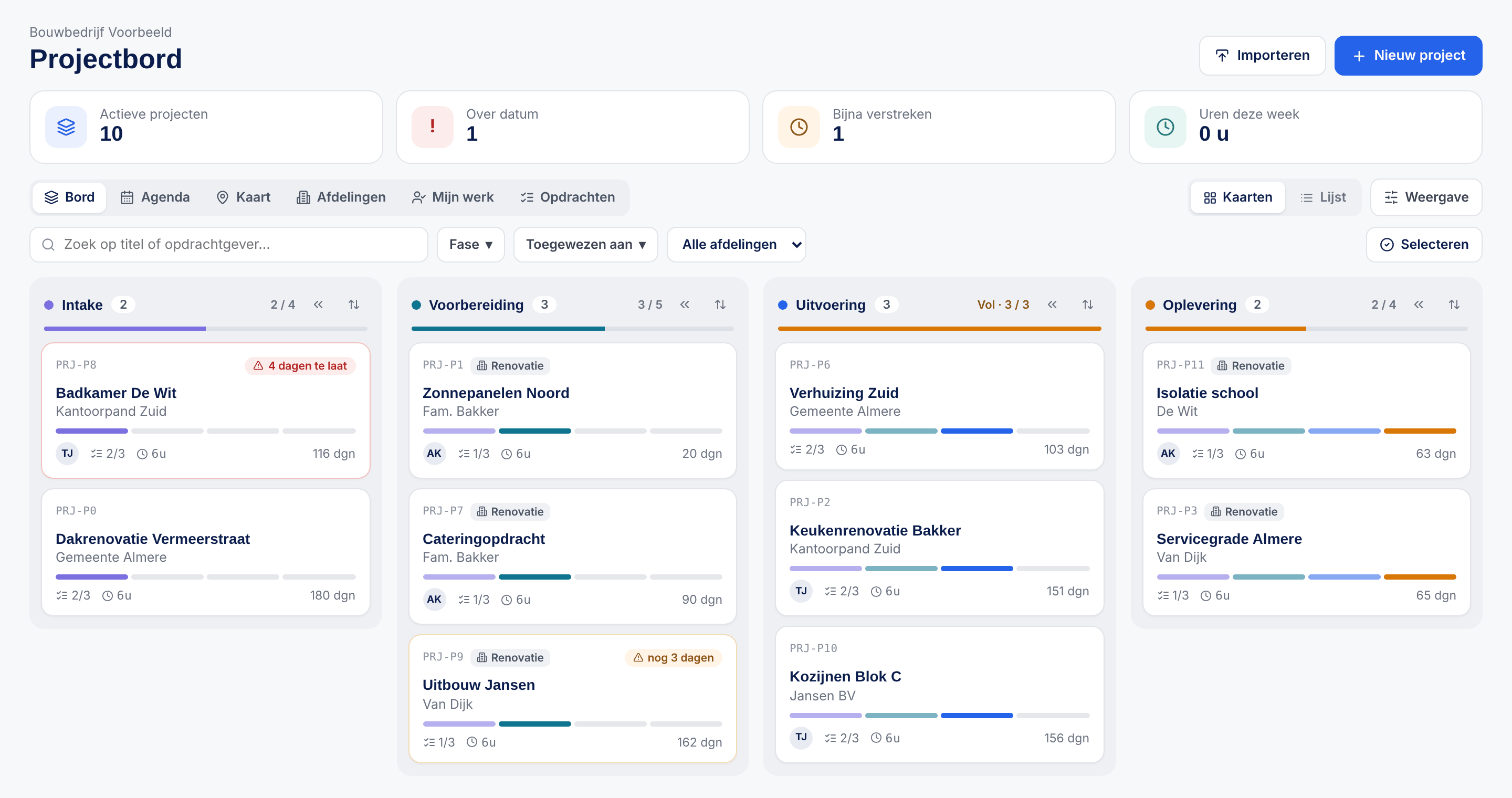1512x798 pixels.
Task: Switch to Lijst view
Action: pyautogui.click(x=1323, y=198)
